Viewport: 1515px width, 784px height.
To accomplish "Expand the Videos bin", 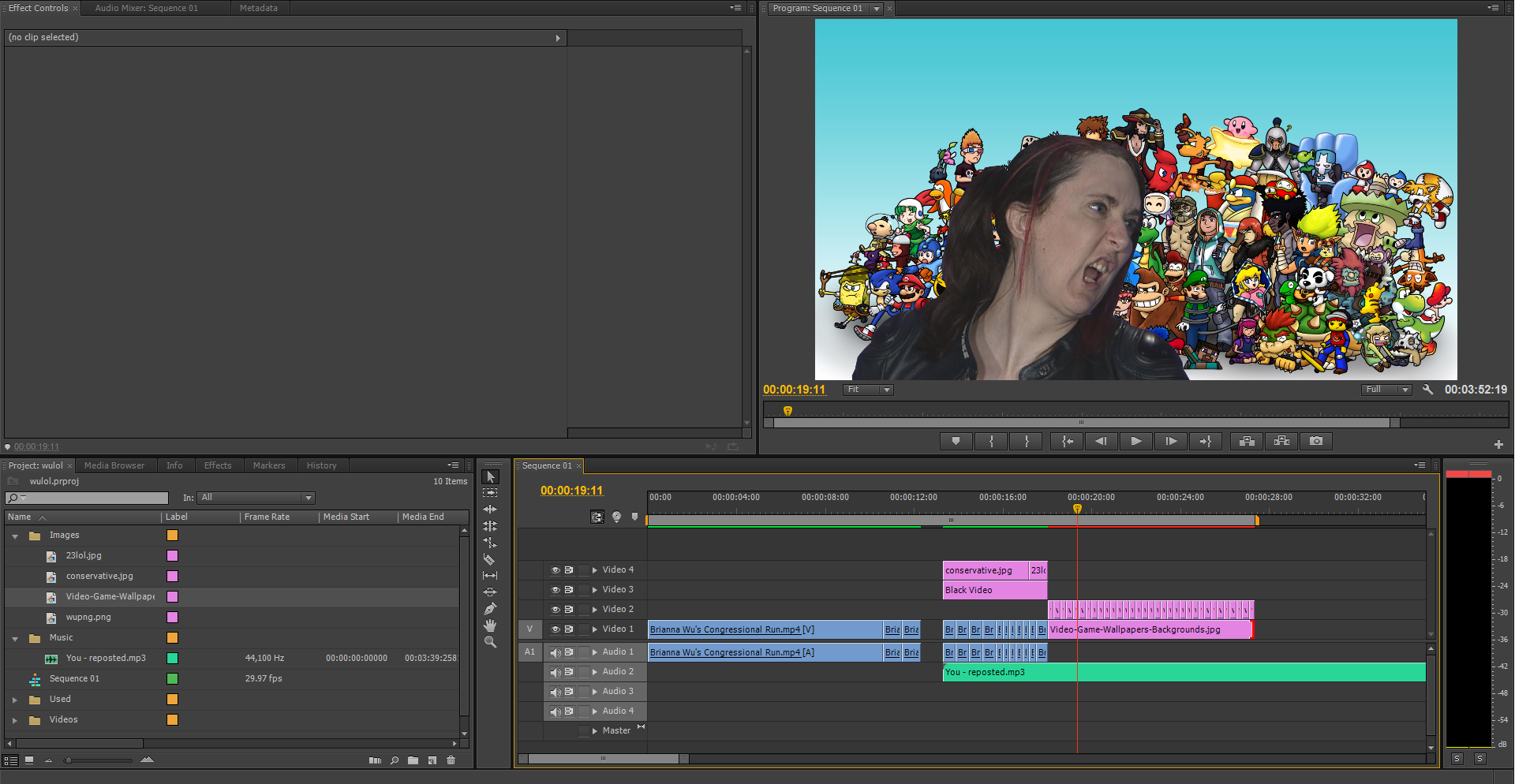I will (x=15, y=720).
